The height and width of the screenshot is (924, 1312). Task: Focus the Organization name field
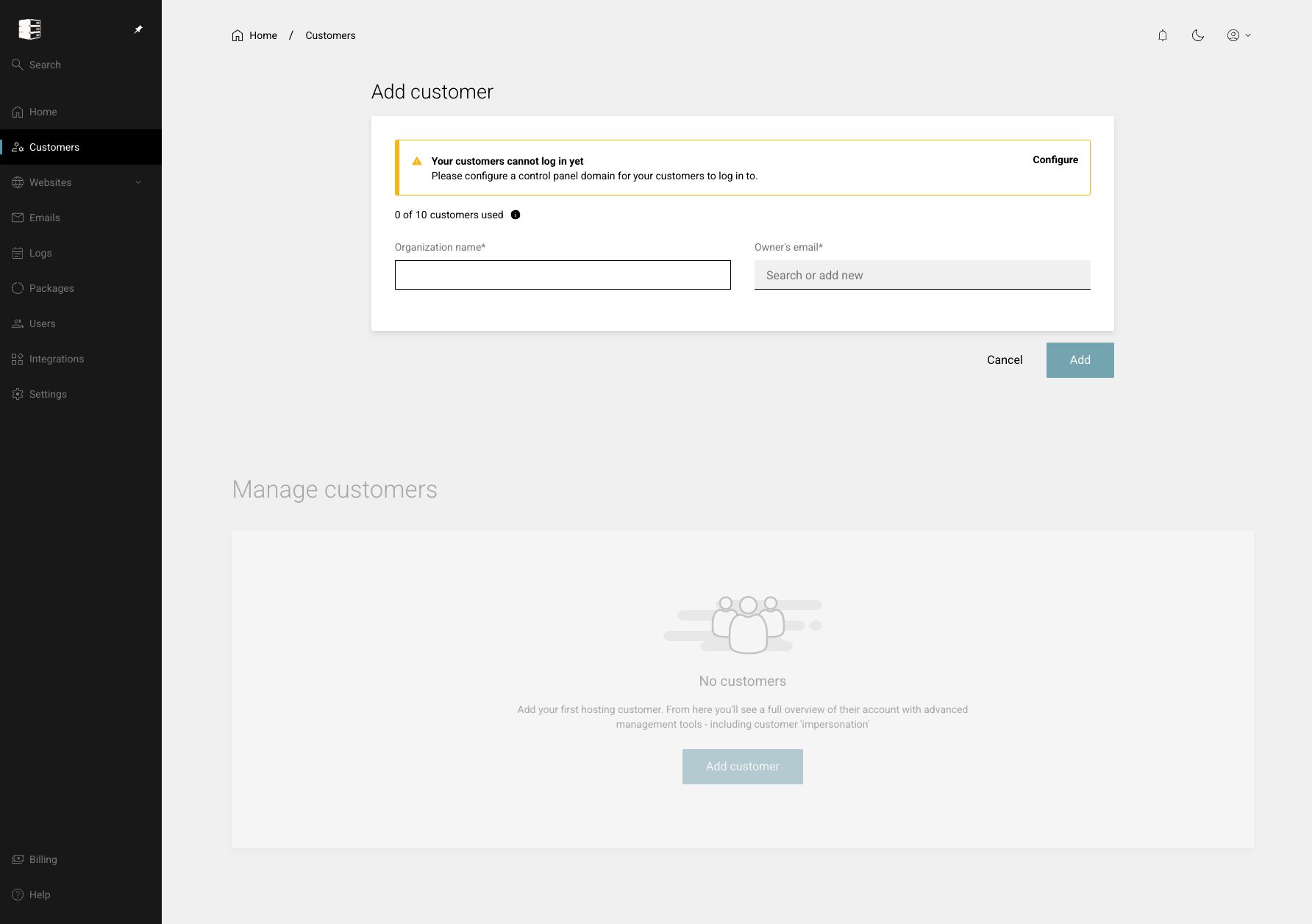click(x=563, y=275)
